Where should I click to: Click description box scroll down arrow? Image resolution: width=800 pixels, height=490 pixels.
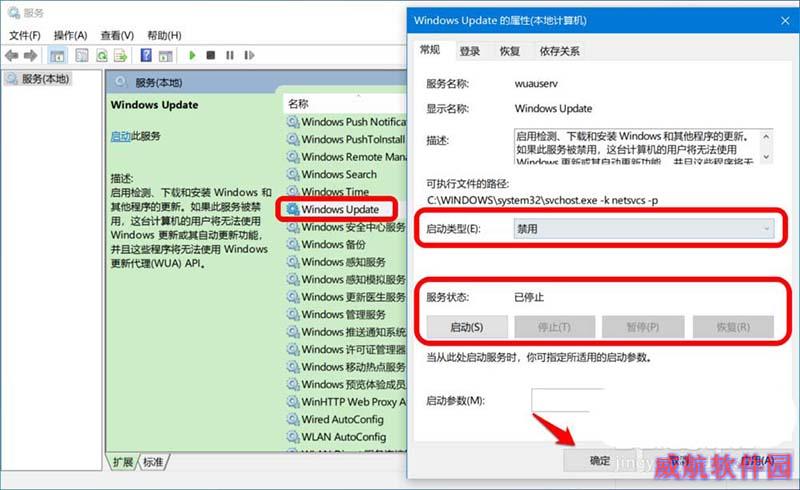click(x=766, y=157)
